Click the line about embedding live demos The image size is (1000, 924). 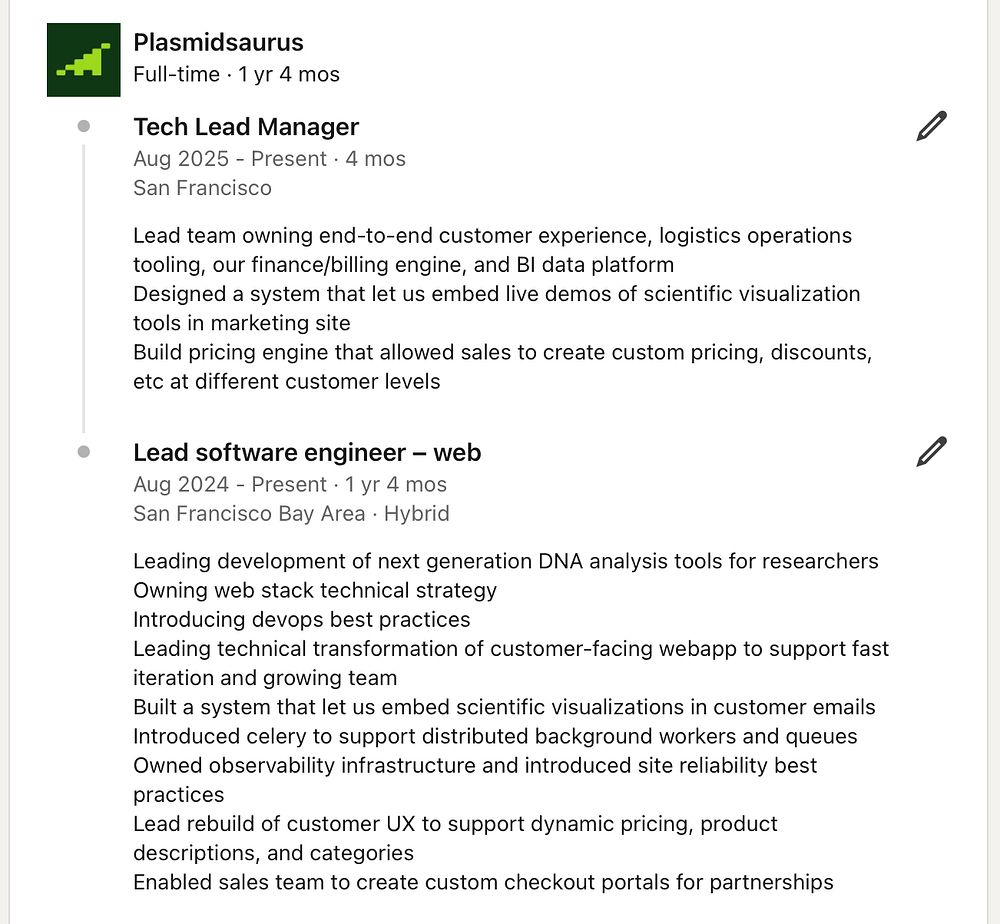(496, 294)
